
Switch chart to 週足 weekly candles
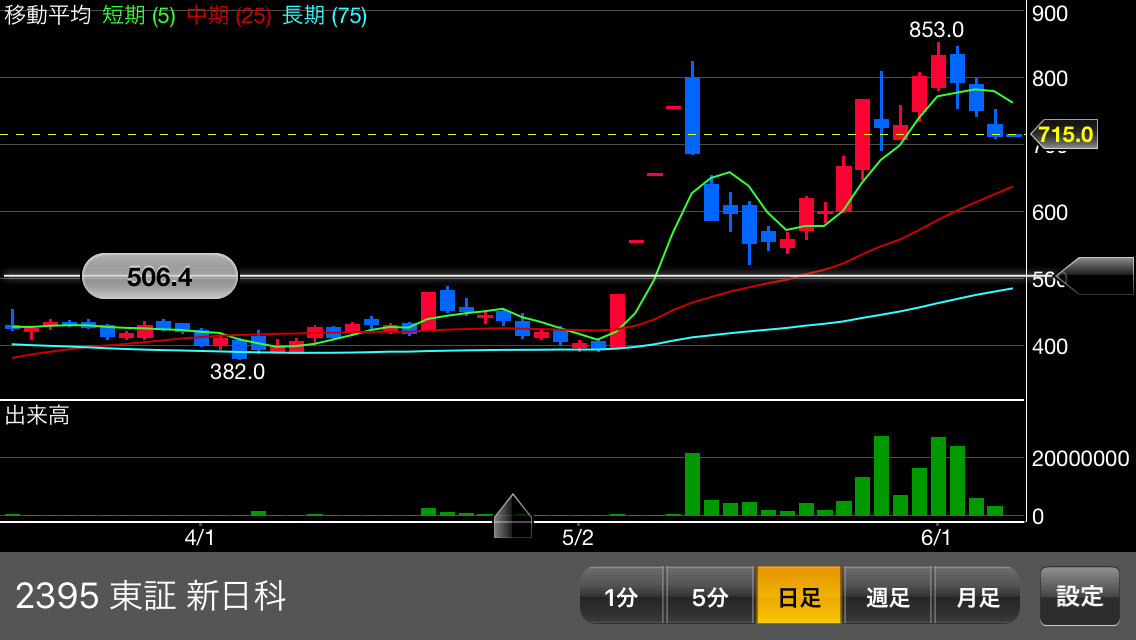[887, 596]
